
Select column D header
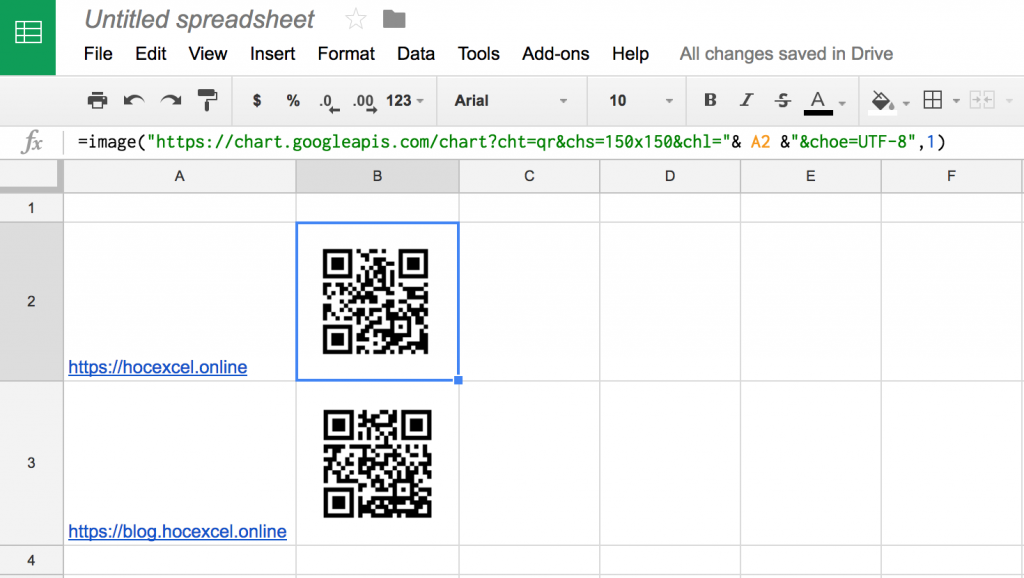click(670, 176)
